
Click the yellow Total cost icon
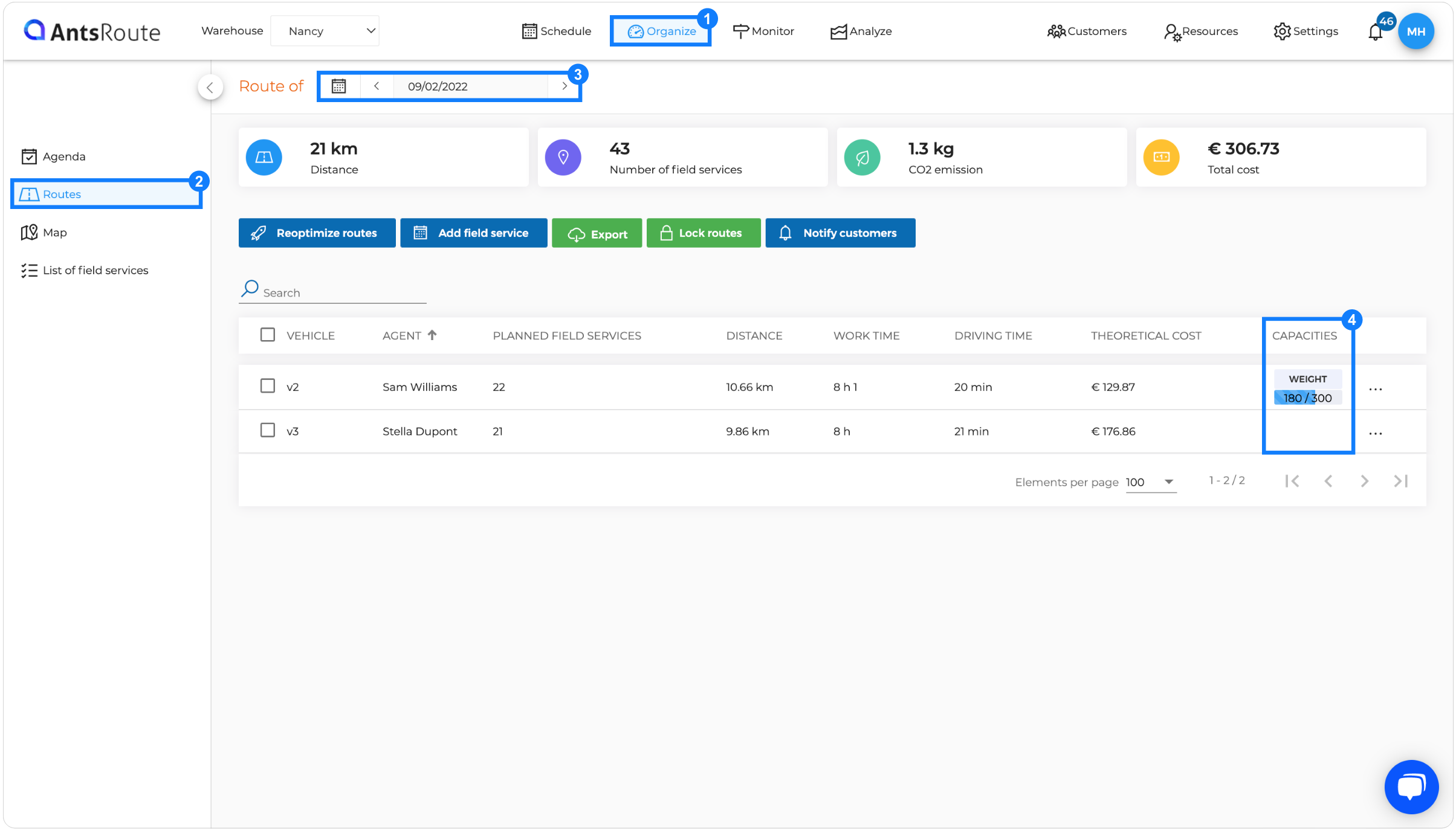pyautogui.click(x=1162, y=157)
